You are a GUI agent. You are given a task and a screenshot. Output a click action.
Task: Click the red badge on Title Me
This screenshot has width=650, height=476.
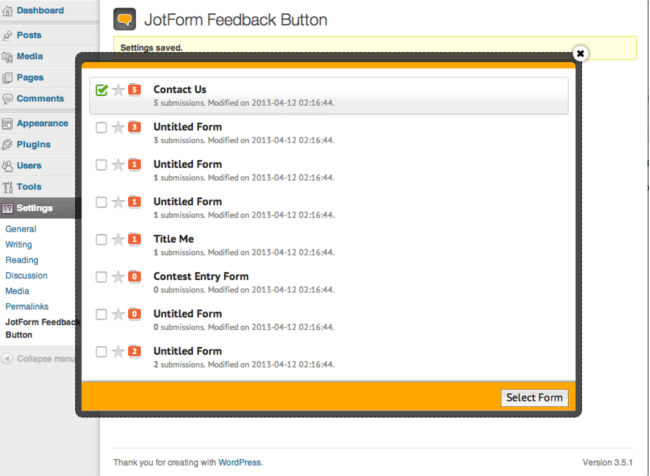point(134,239)
